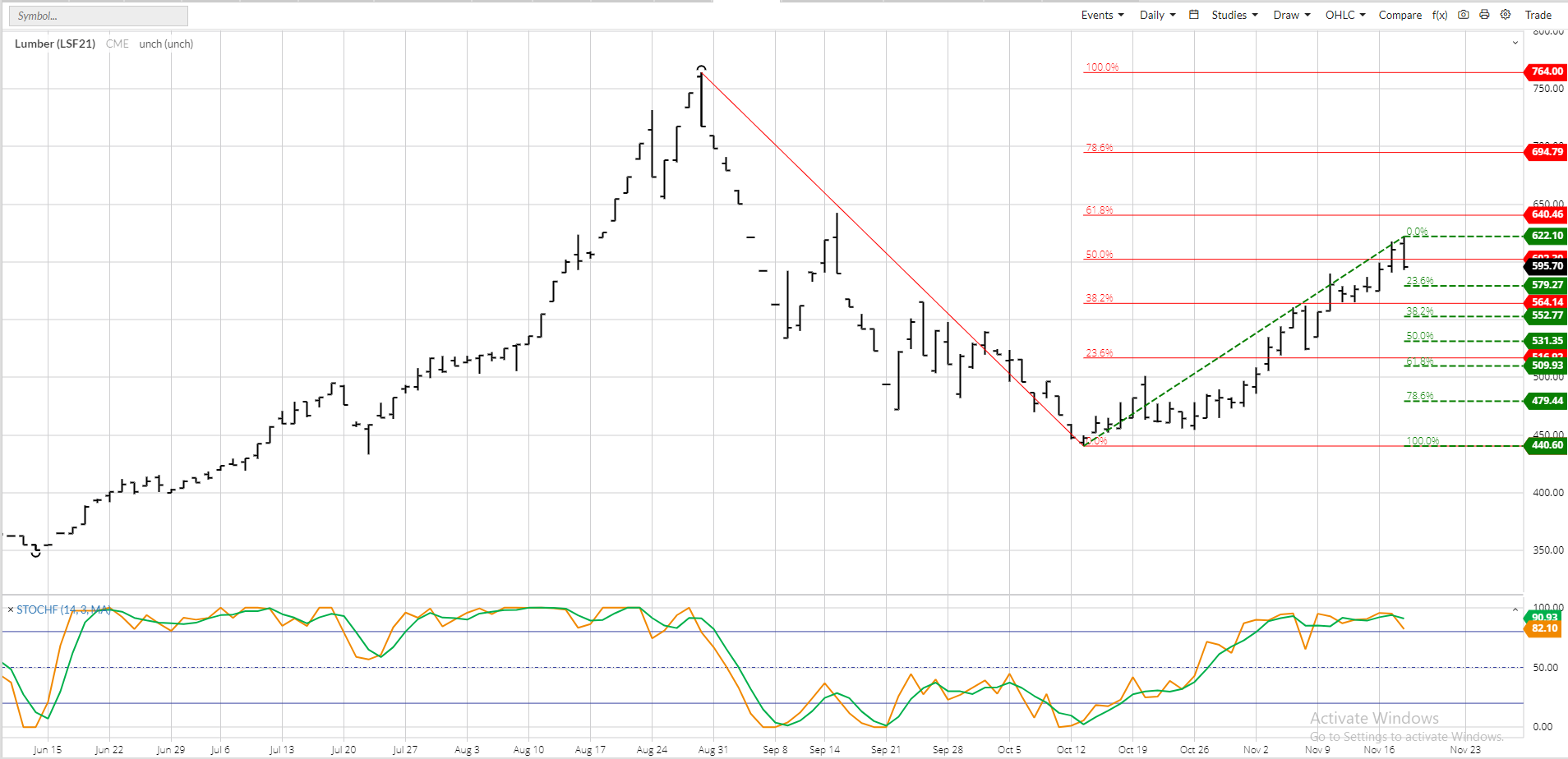Open the f(x) expression tool
The image size is (1568, 759).
point(1440,15)
